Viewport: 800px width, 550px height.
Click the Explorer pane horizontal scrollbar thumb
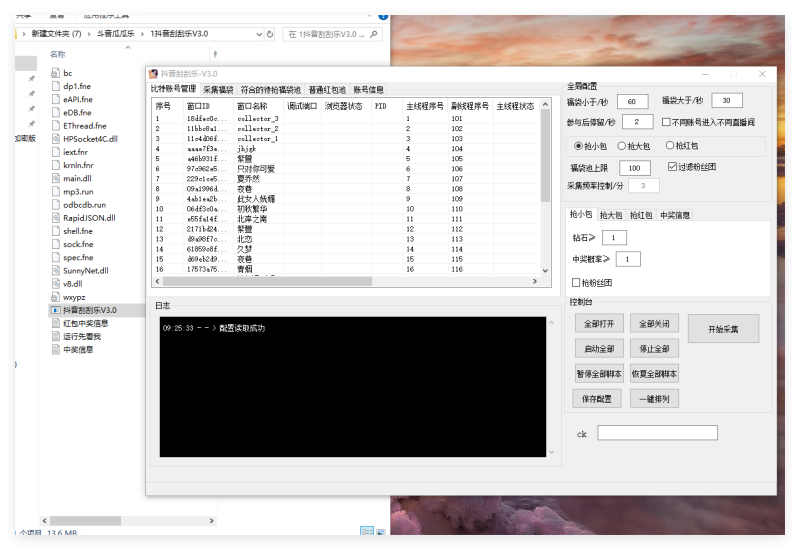point(85,521)
